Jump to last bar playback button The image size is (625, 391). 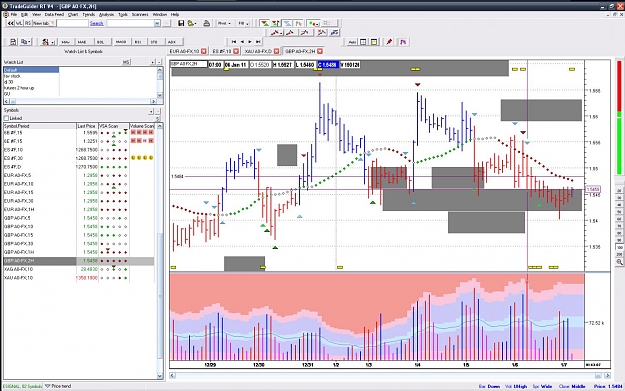[258, 41]
